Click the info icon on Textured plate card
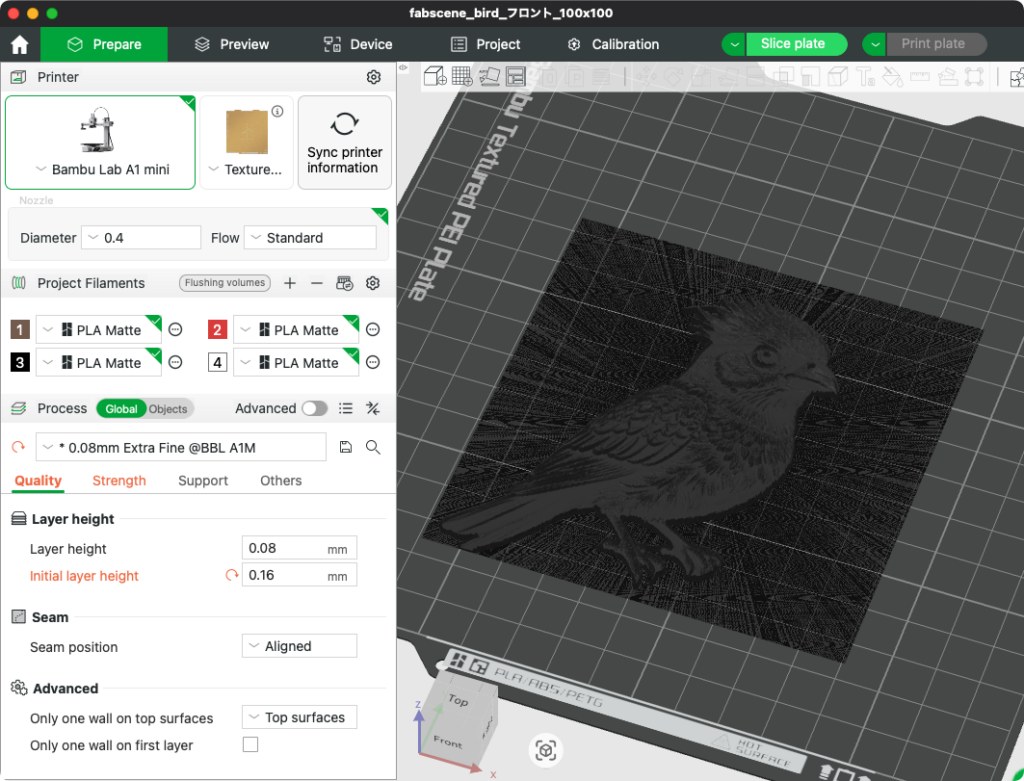 [x=278, y=111]
